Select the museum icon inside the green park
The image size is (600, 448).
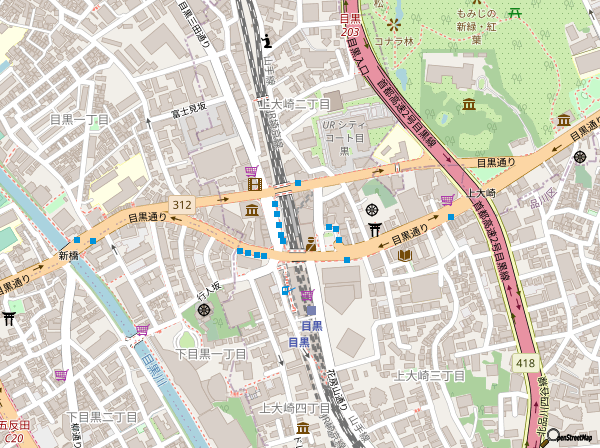click(x=469, y=104)
